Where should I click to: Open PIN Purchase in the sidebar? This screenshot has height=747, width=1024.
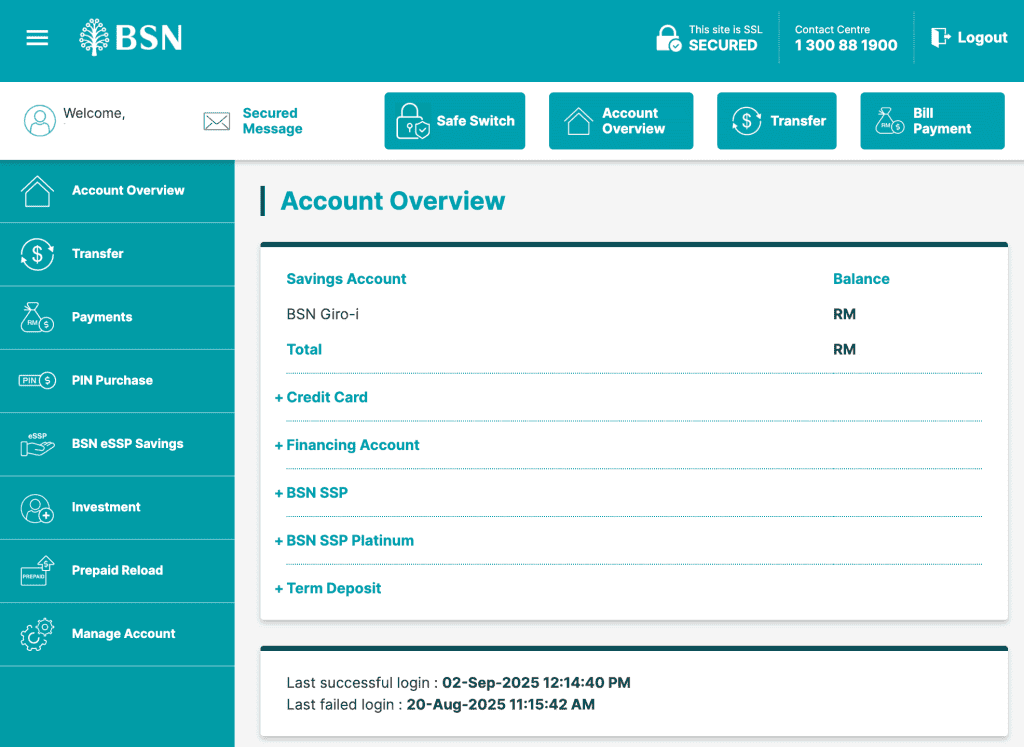(x=118, y=381)
